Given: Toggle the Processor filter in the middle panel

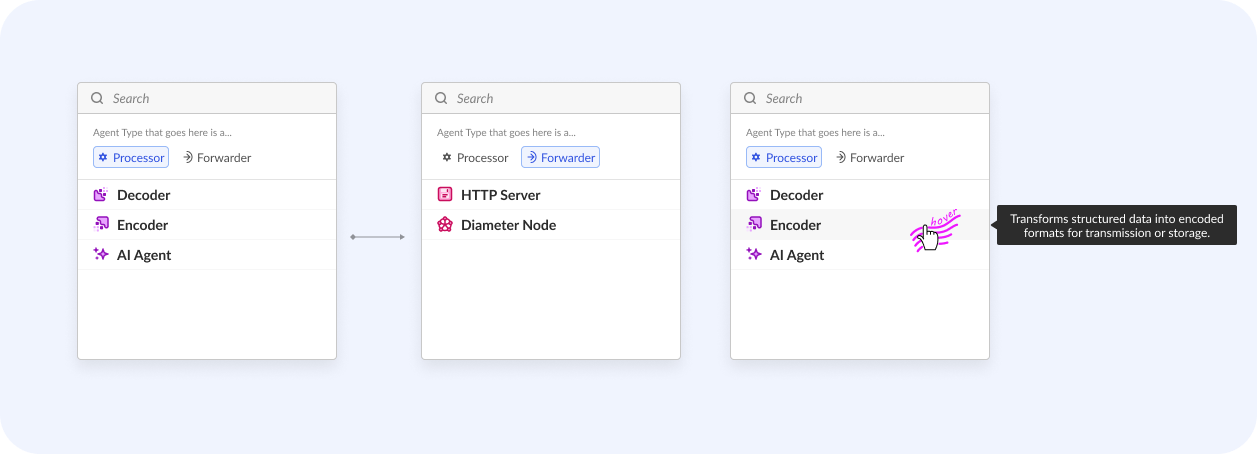Looking at the screenshot, I should (x=475, y=157).
